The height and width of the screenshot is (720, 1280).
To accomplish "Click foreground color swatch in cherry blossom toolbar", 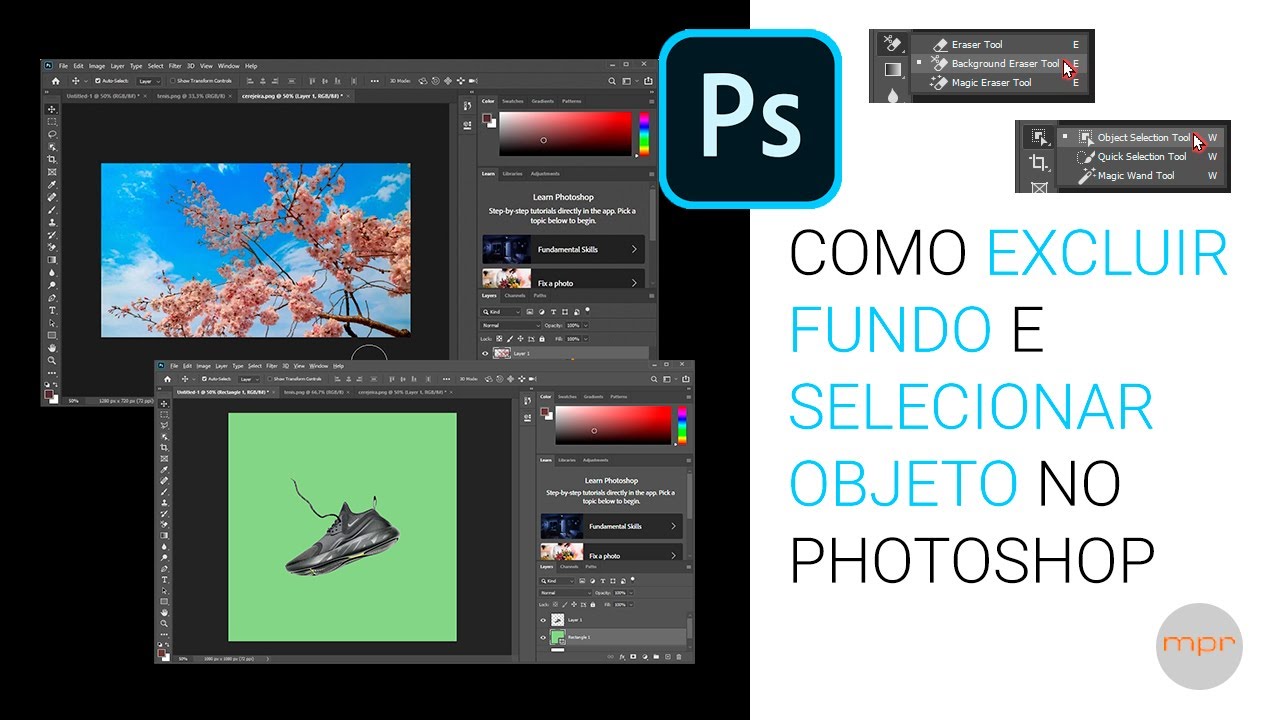I will coord(48,394).
